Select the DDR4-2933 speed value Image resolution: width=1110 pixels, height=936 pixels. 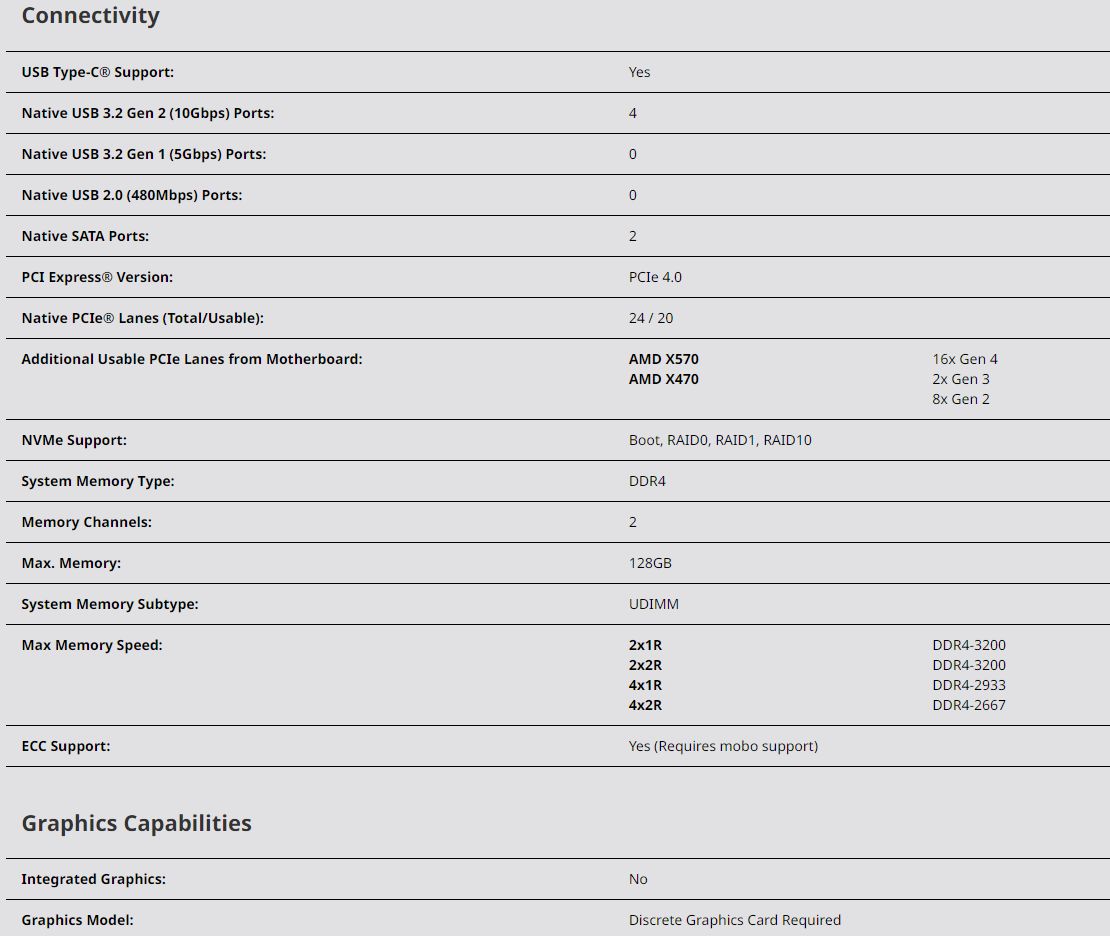pos(968,685)
